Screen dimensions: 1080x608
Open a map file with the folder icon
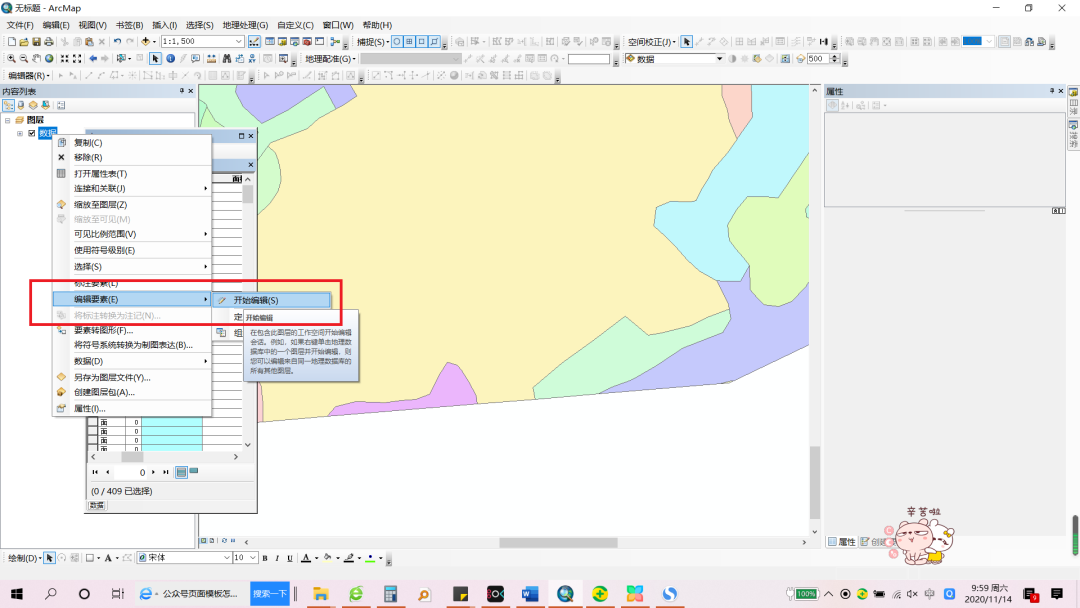pyautogui.click(x=24, y=42)
